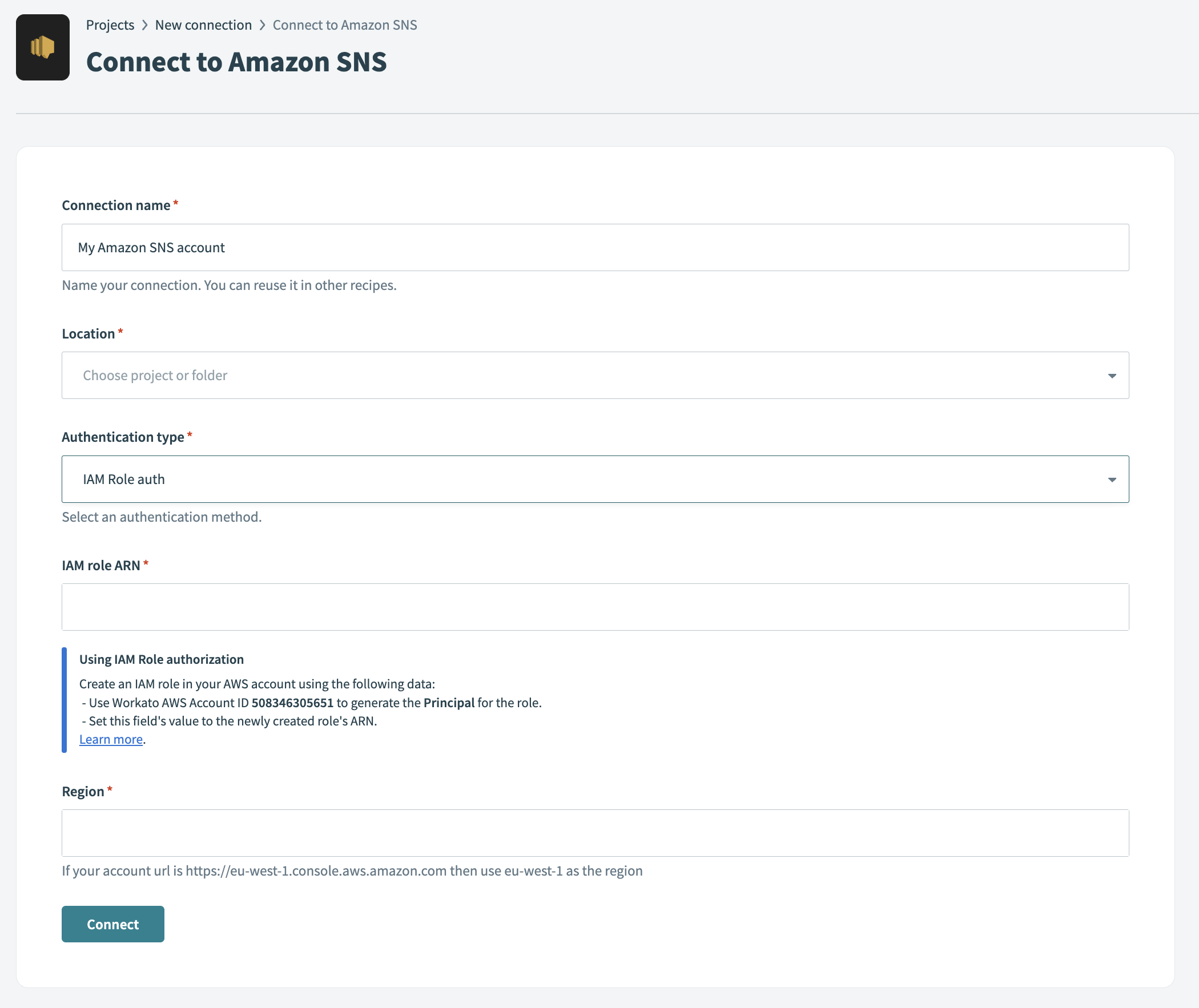Click the Authentication type field label
The width and height of the screenshot is (1199, 1008).
pyautogui.click(x=123, y=437)
